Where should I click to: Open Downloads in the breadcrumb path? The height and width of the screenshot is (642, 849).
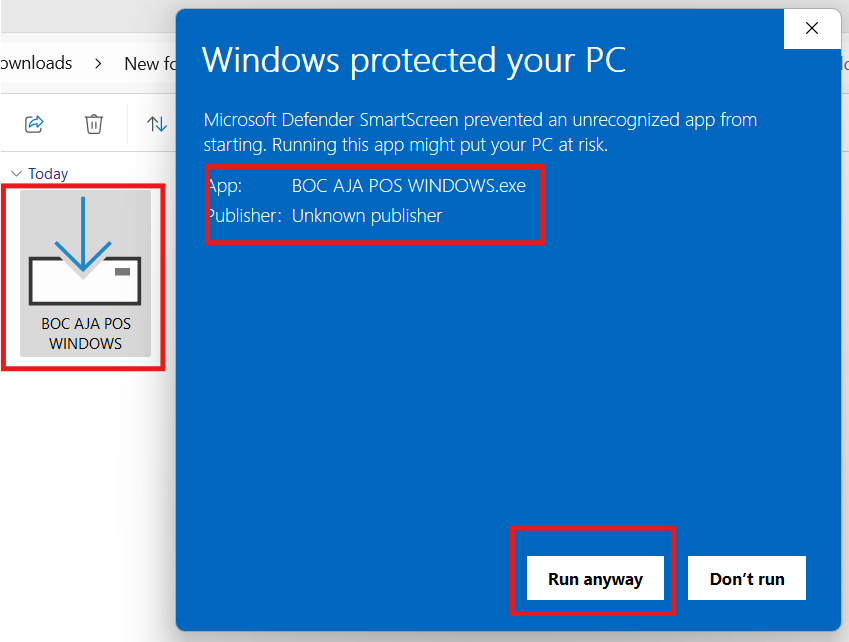click(36, 63)
